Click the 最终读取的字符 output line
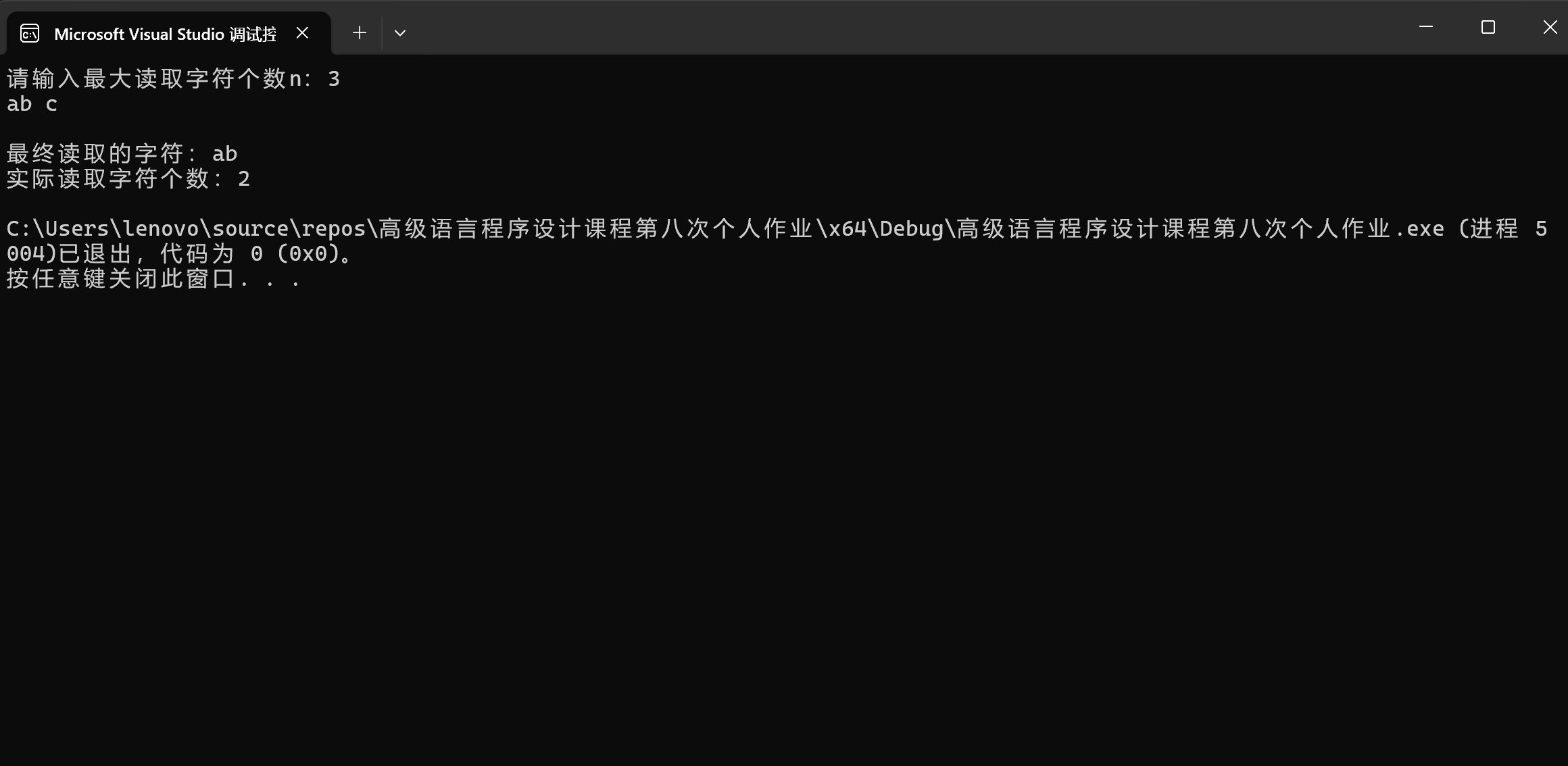Image resolution: width=1568 pixels, height=766 pixels. (122, 154)
